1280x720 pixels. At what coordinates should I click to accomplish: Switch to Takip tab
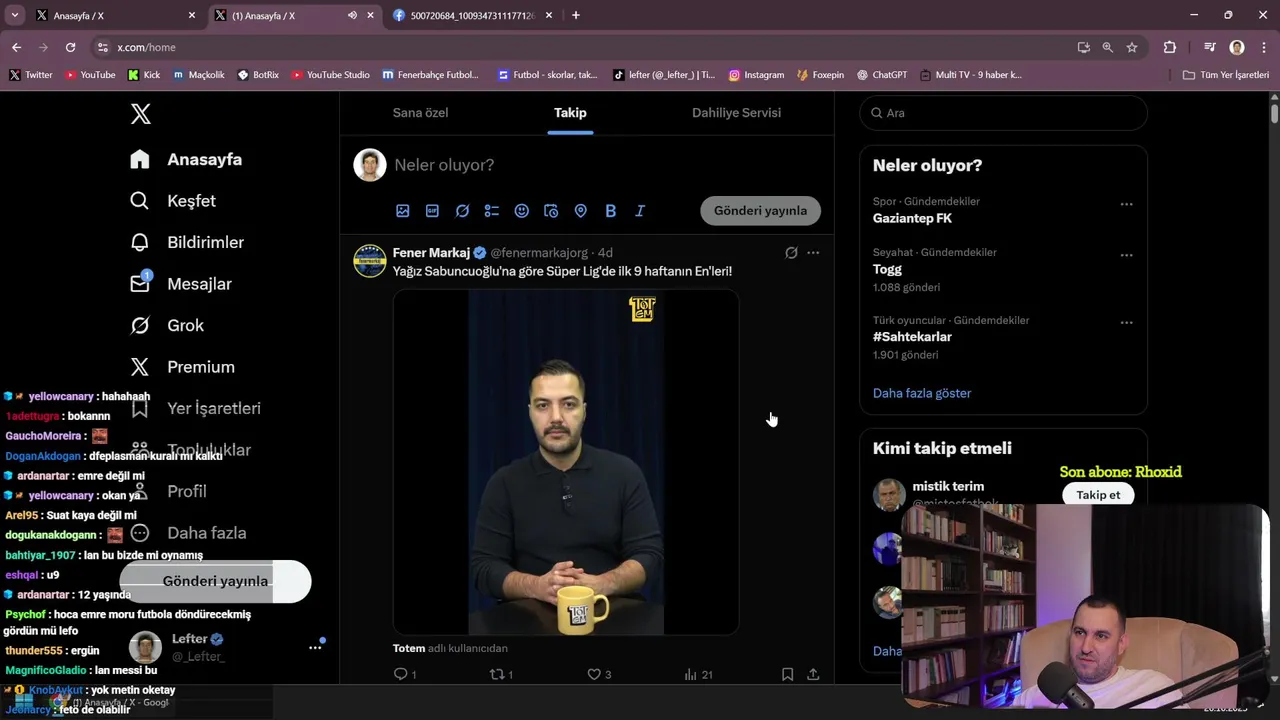click(x=570, y=113)
